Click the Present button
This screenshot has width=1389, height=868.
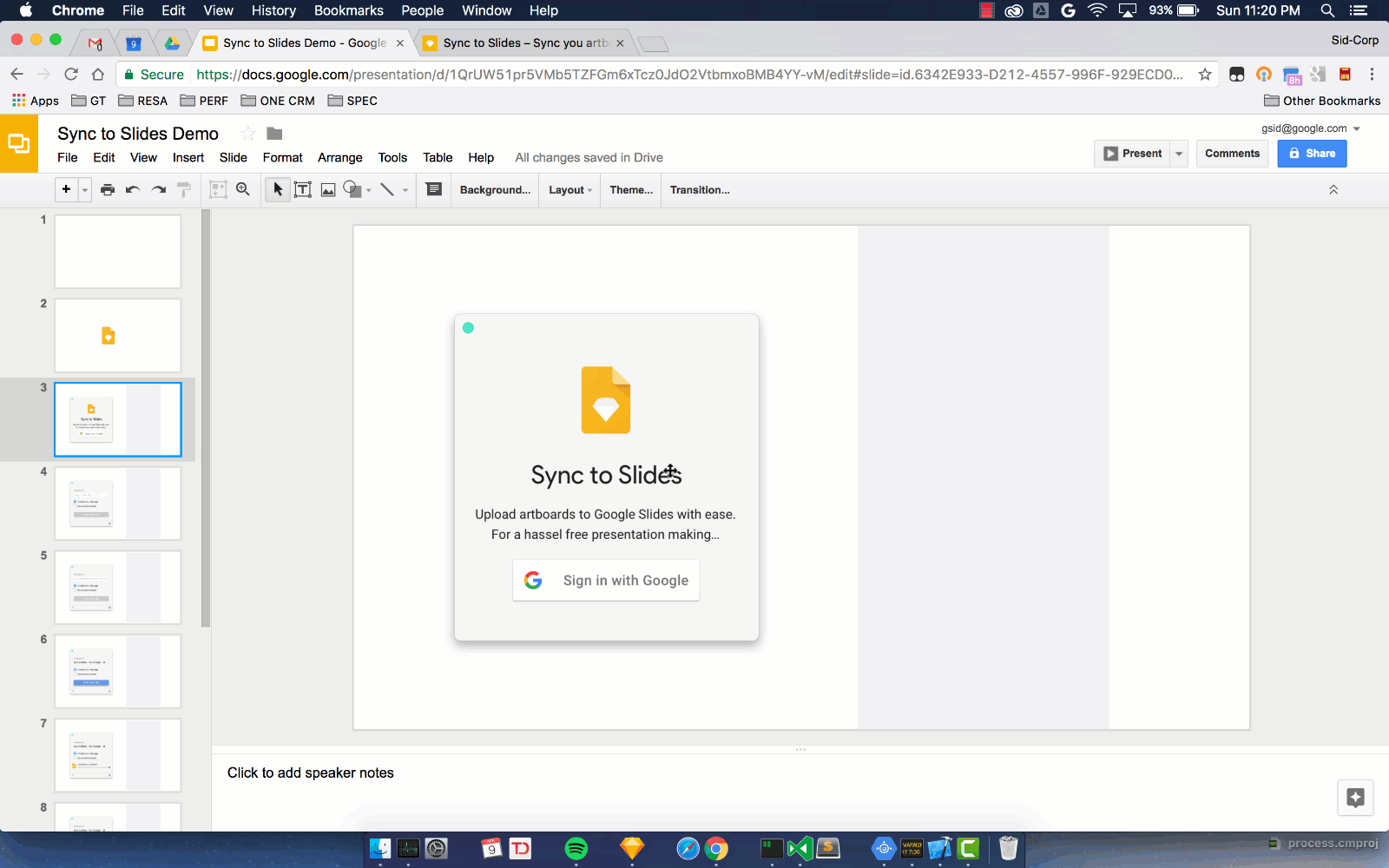pyautogui.click(x=1132, y=154)
